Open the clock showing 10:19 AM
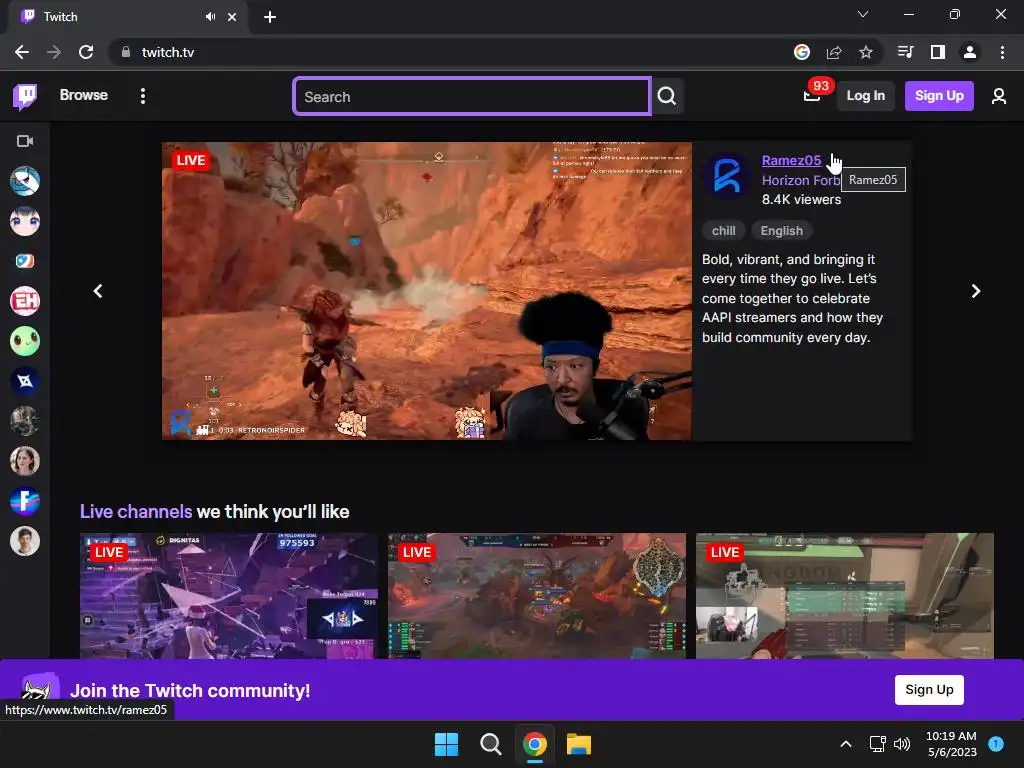This screenshot has height=768, width=1024. pos(952,744)
